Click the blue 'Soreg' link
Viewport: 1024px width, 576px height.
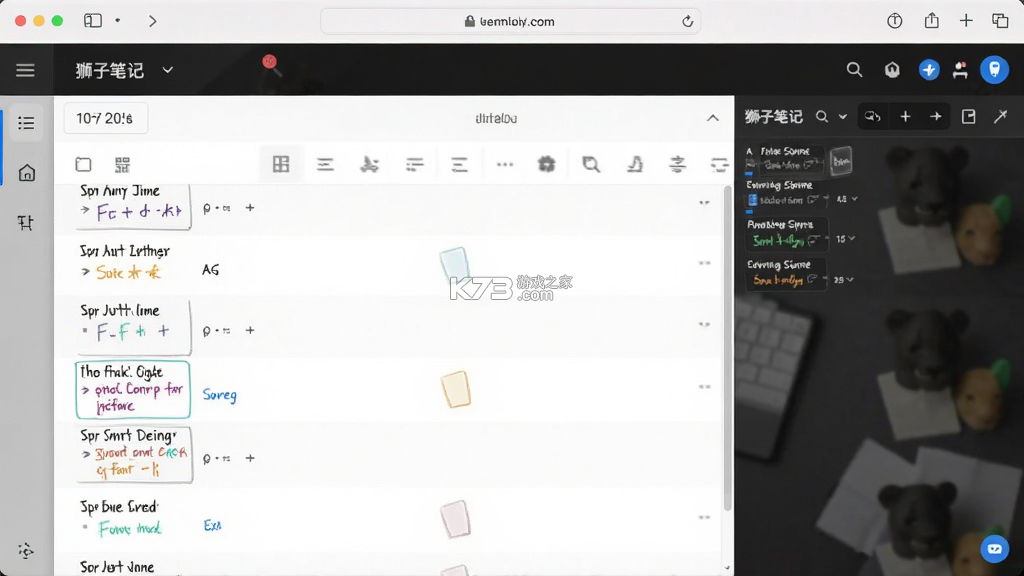(x=219, y=395)
